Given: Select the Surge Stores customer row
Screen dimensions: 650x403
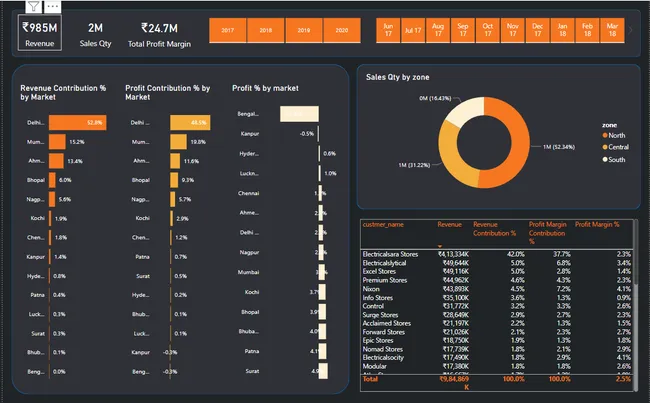Looking at the screenshot, I should pos(497,315).
